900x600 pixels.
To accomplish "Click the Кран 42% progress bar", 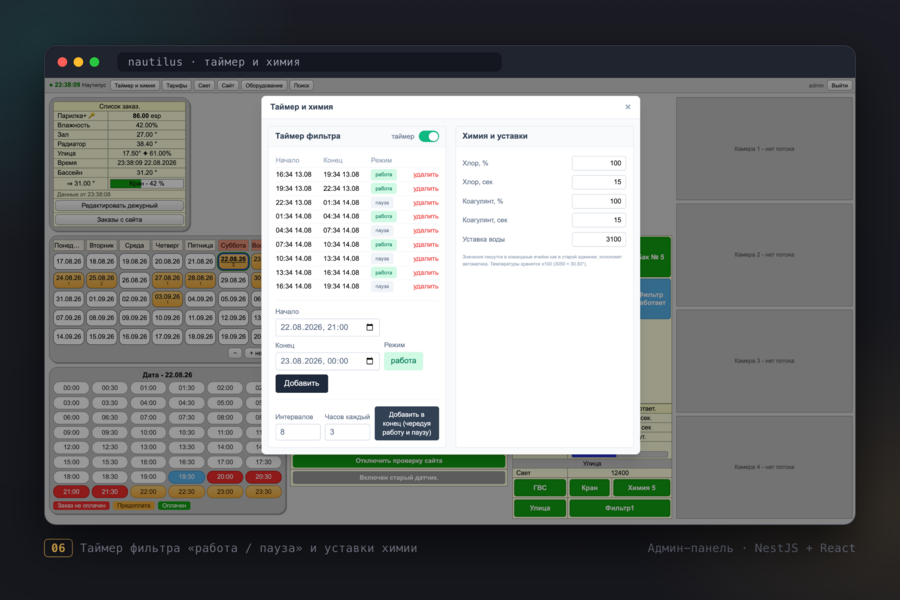I will 146,184.
